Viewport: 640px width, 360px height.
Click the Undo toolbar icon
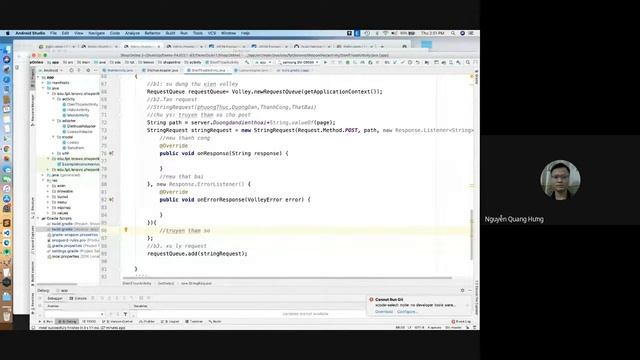(418, 62)
